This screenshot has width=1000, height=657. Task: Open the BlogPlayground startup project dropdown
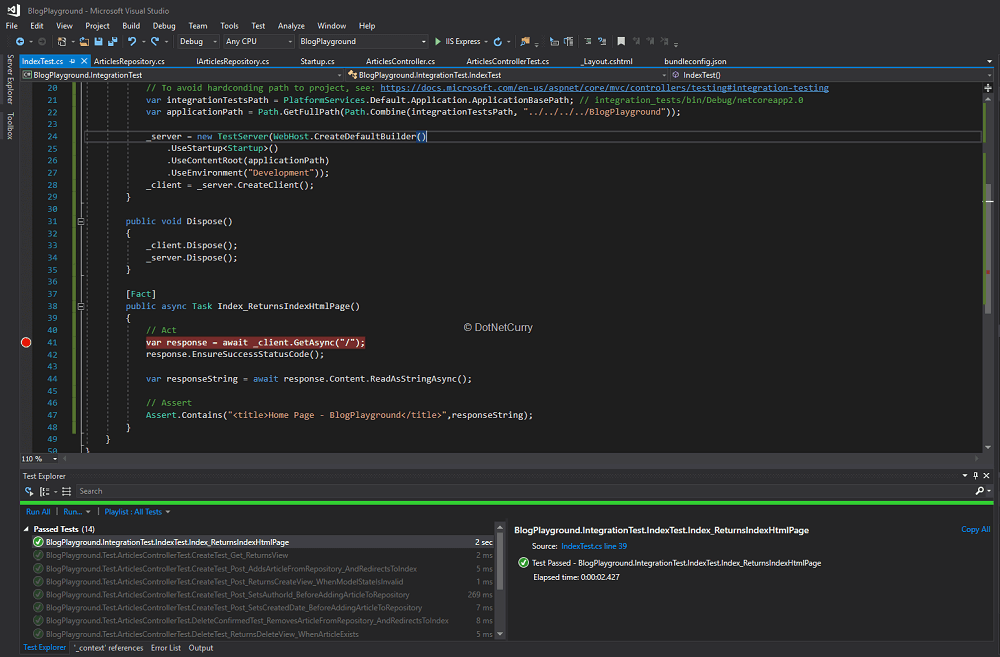coord(362,41)
